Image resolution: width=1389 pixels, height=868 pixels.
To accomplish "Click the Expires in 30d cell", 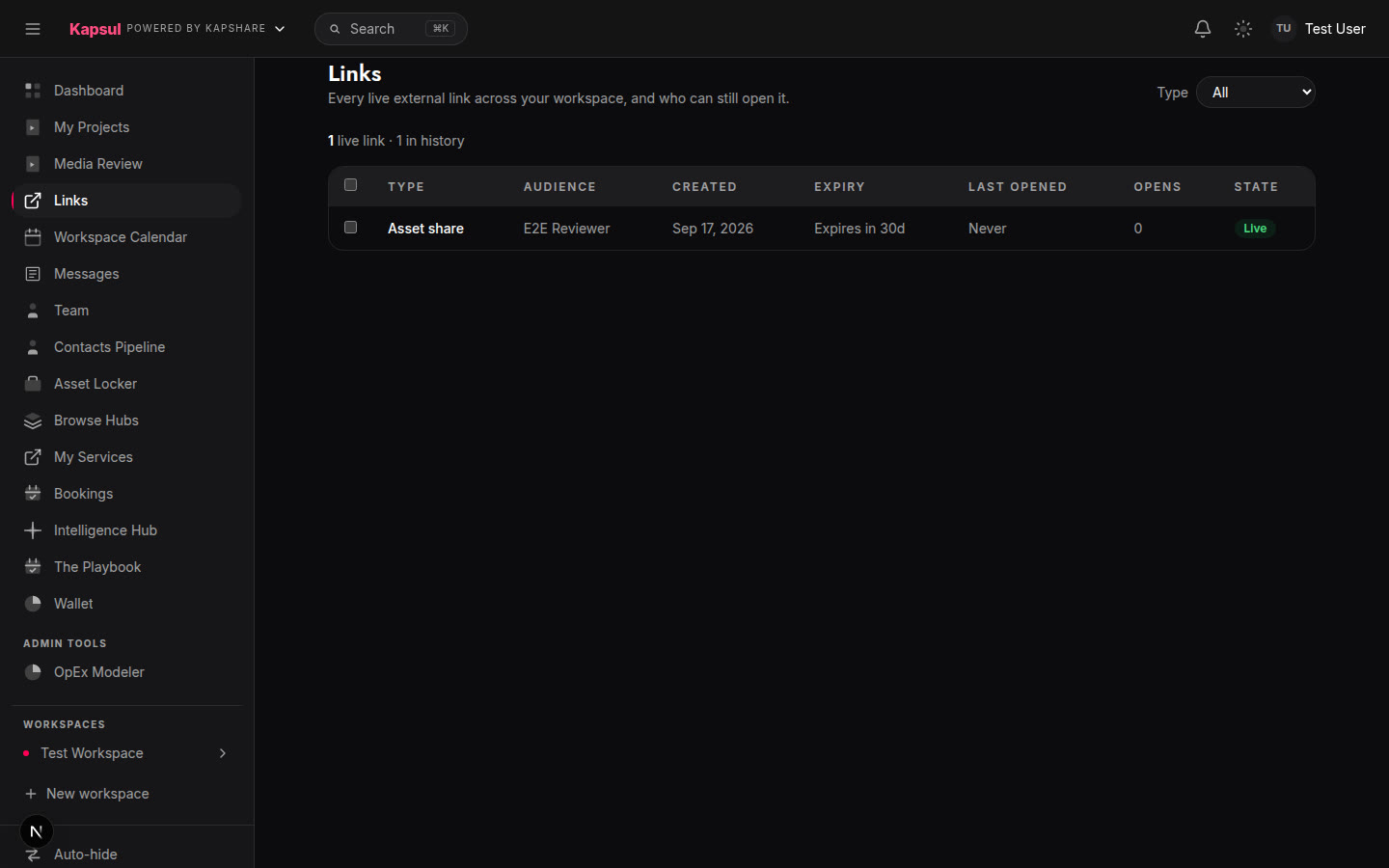I will click(859, 229).
